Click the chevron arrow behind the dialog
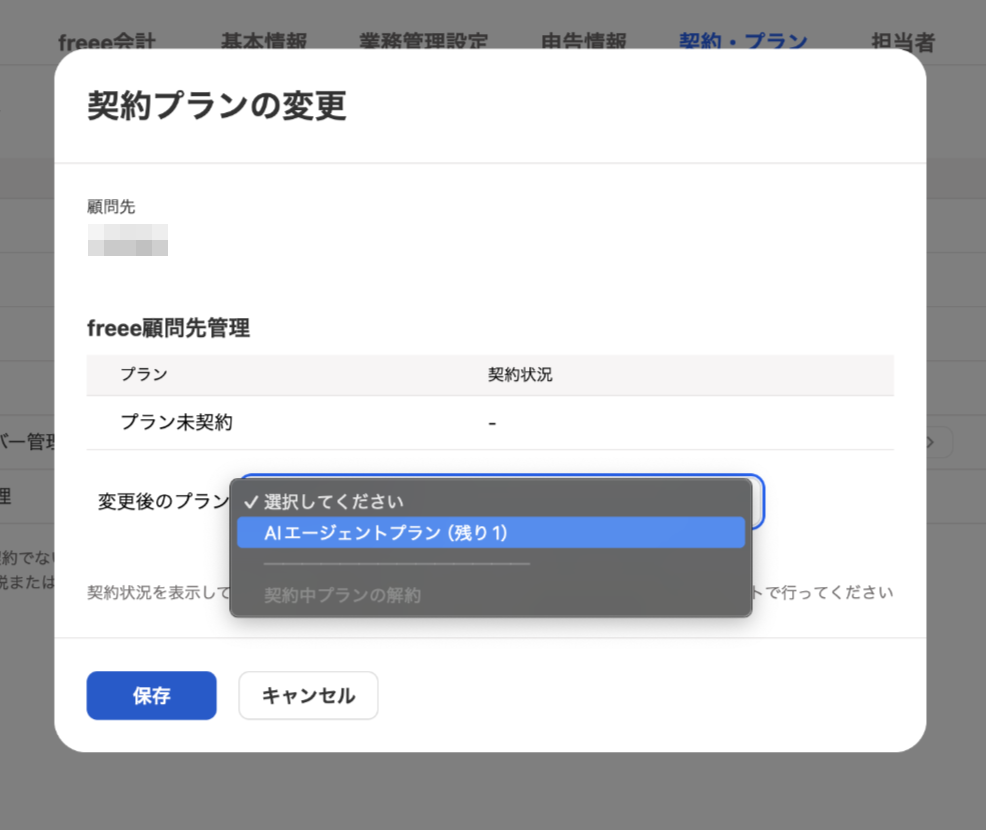 pos(931,442)
